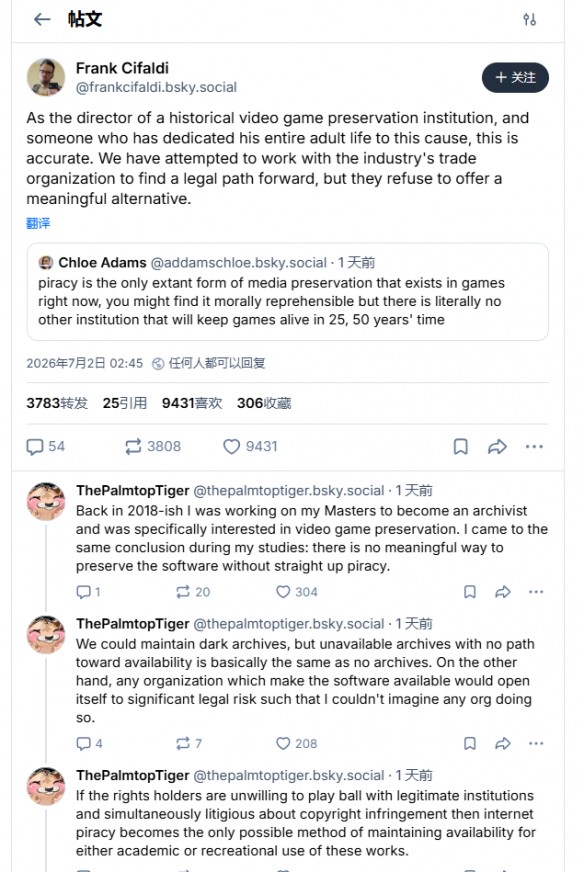This screenshot has width=584, height=872.
Task: Open the quoted Chloe Adams post
Action: pyautogui.click(x=288, y=291)
